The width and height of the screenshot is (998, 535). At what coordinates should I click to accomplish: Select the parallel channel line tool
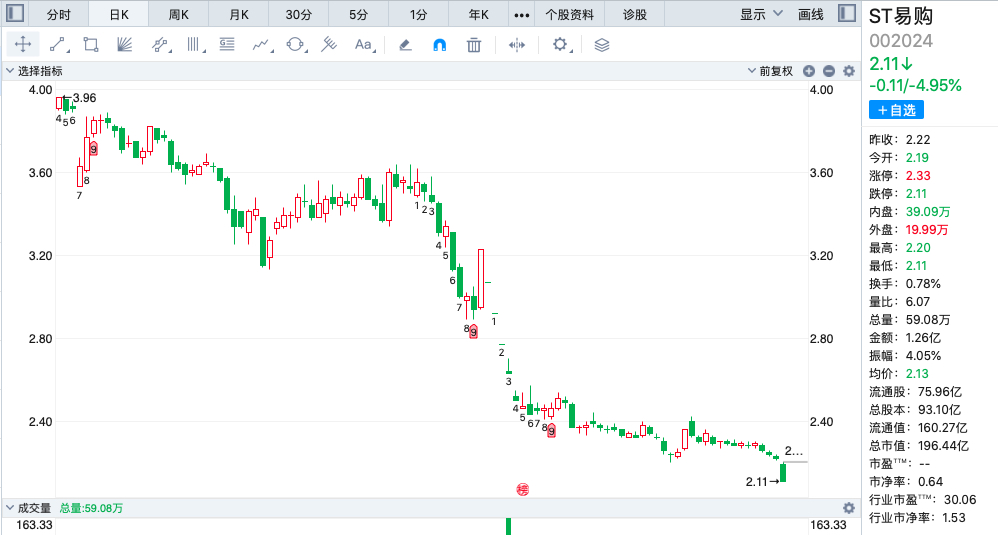(160, 45)
